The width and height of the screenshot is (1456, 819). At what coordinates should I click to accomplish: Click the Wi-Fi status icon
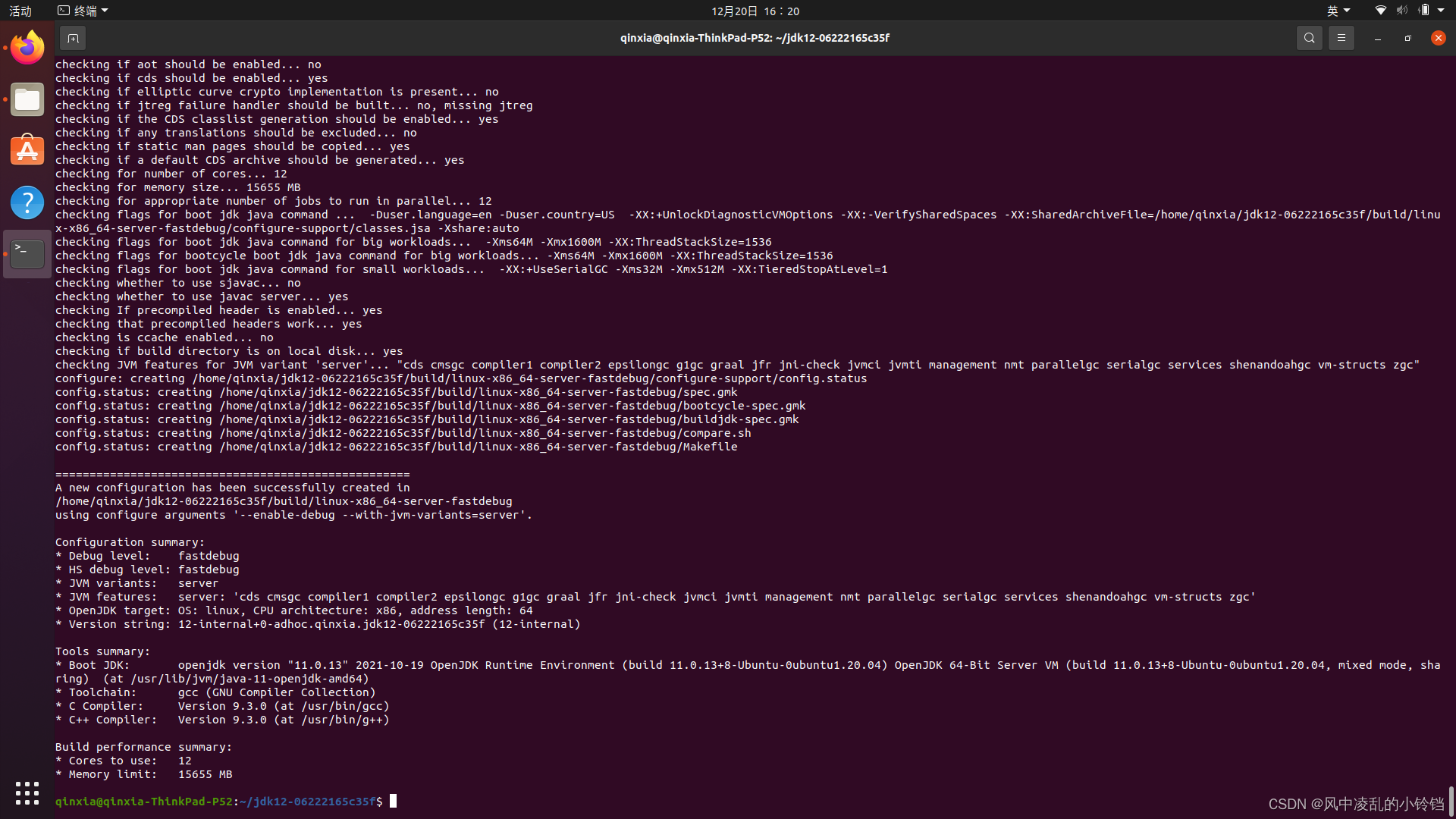[x=1380, y=11]
